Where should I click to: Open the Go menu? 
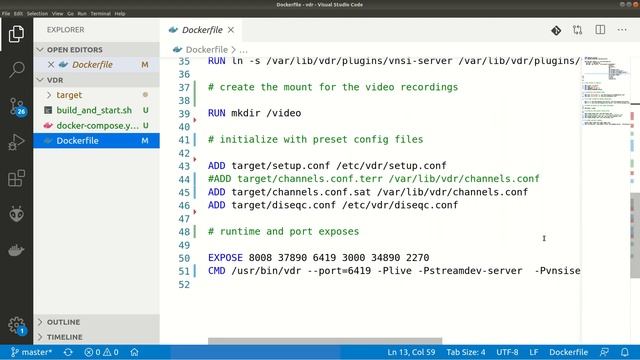[x=70, y=13]
